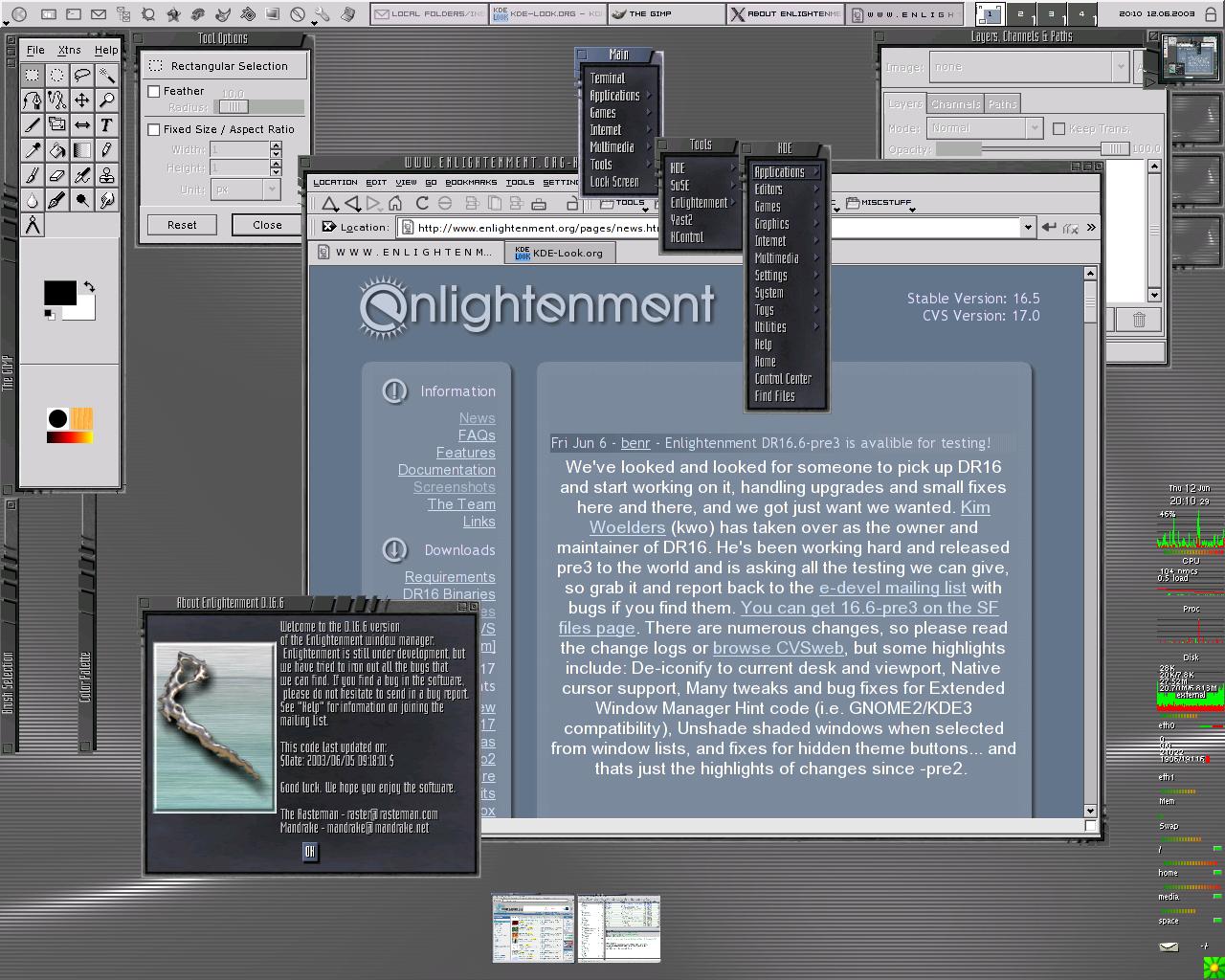Viewport: 1225px width, 980px height.
Task: Increase the Width spinner up arrow
Action: point(276,145)
